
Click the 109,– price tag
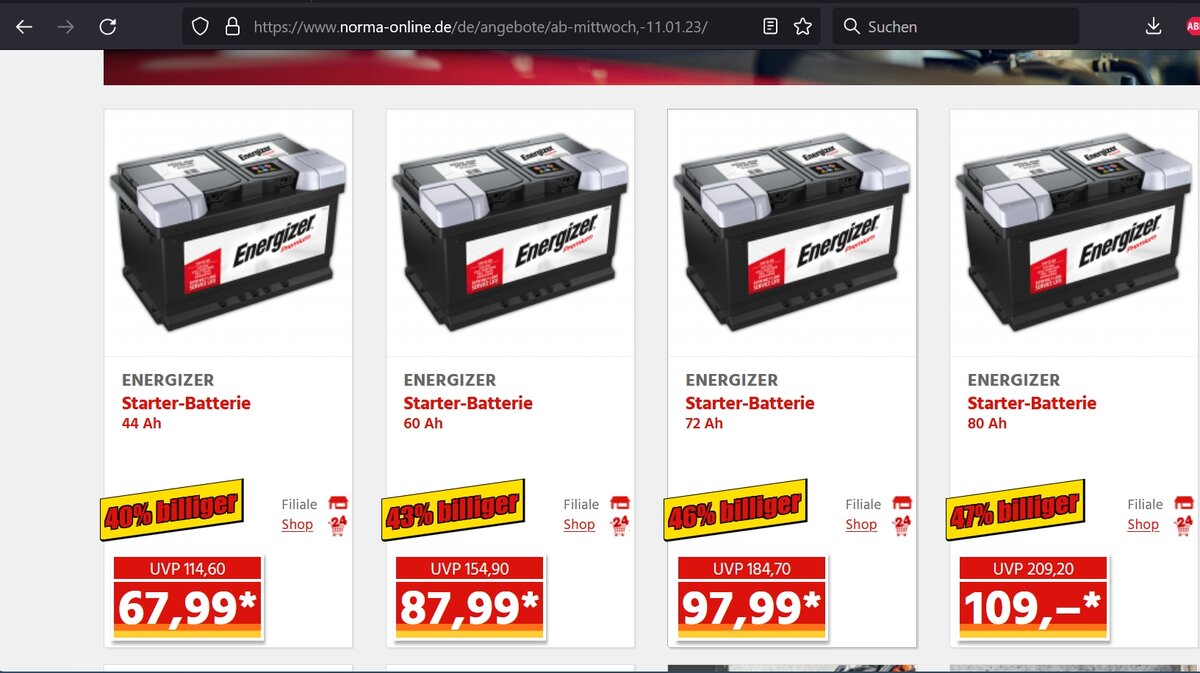pos(1033,597)
